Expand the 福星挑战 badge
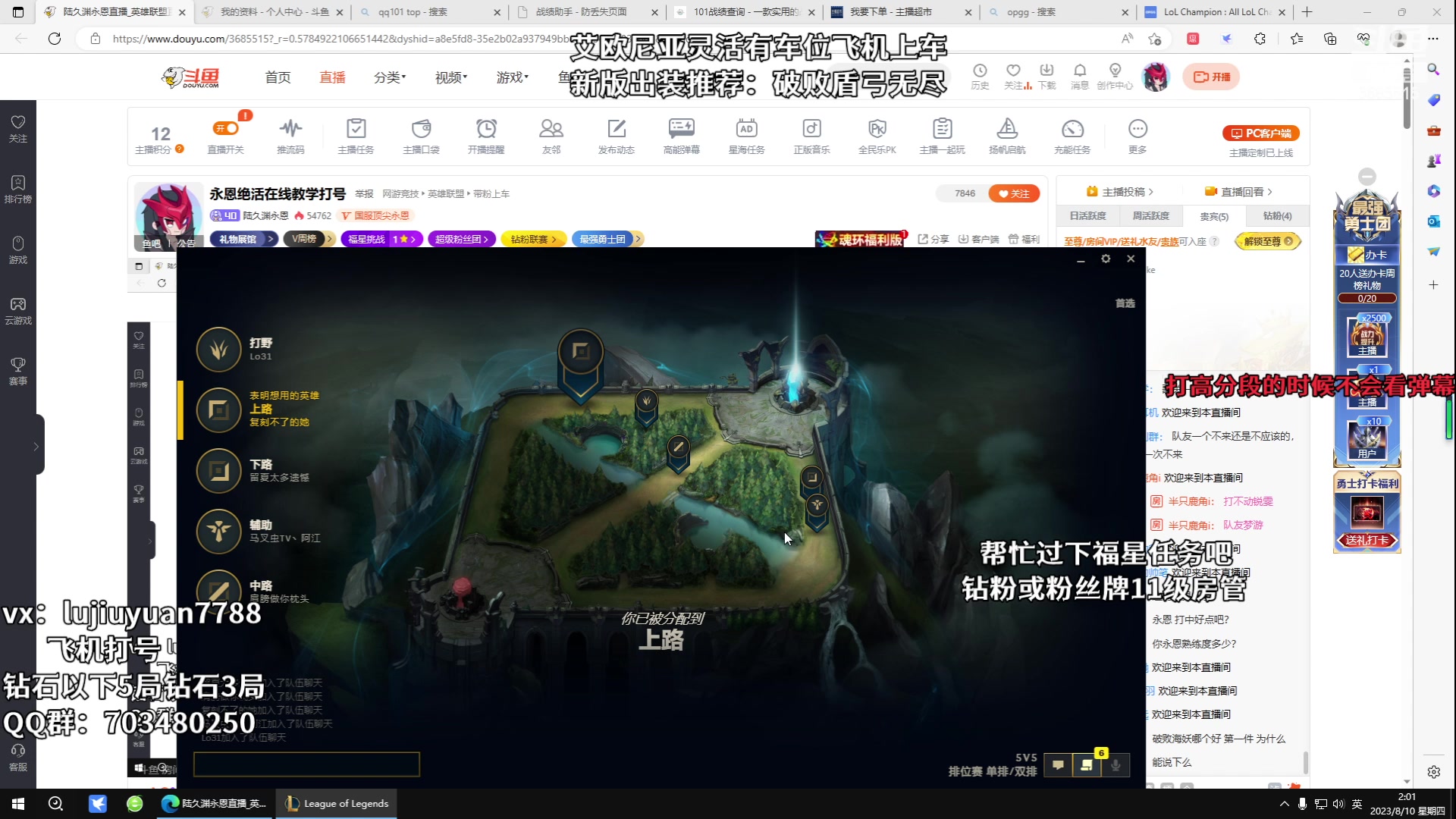 381,239
